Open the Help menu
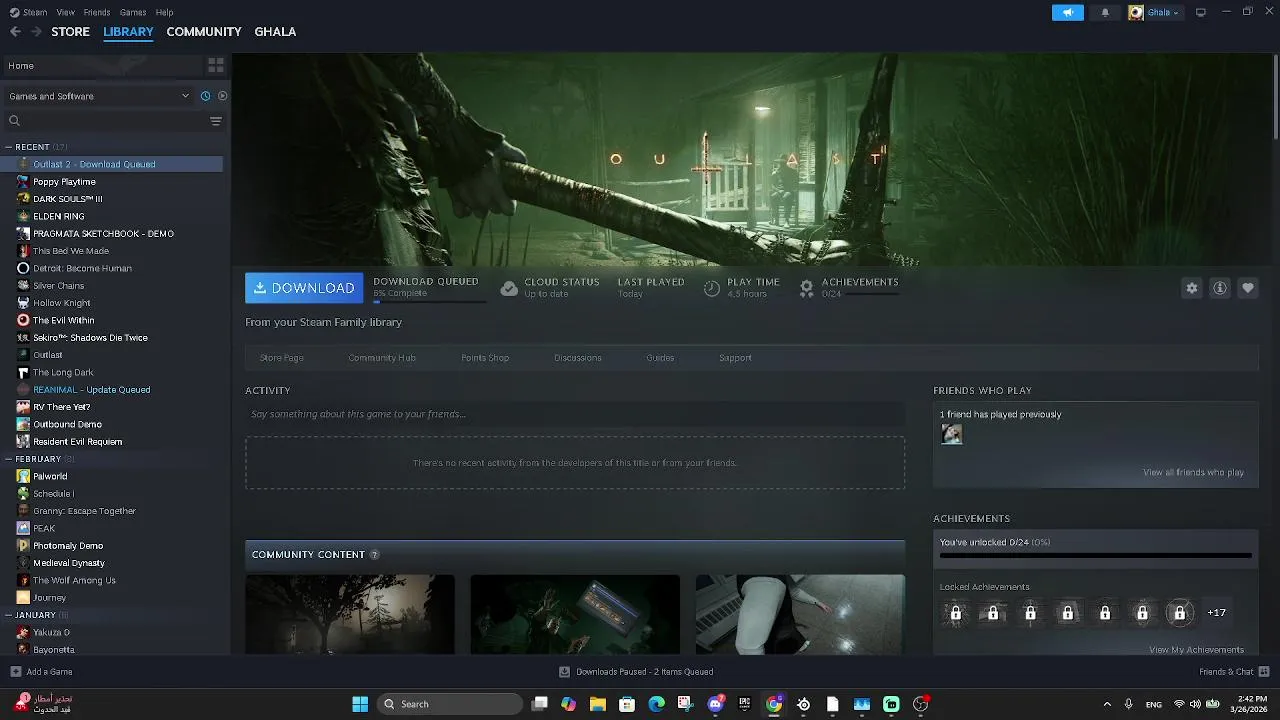The height and width of the screenshot is (720, 1280). click(x=164, y=12)
